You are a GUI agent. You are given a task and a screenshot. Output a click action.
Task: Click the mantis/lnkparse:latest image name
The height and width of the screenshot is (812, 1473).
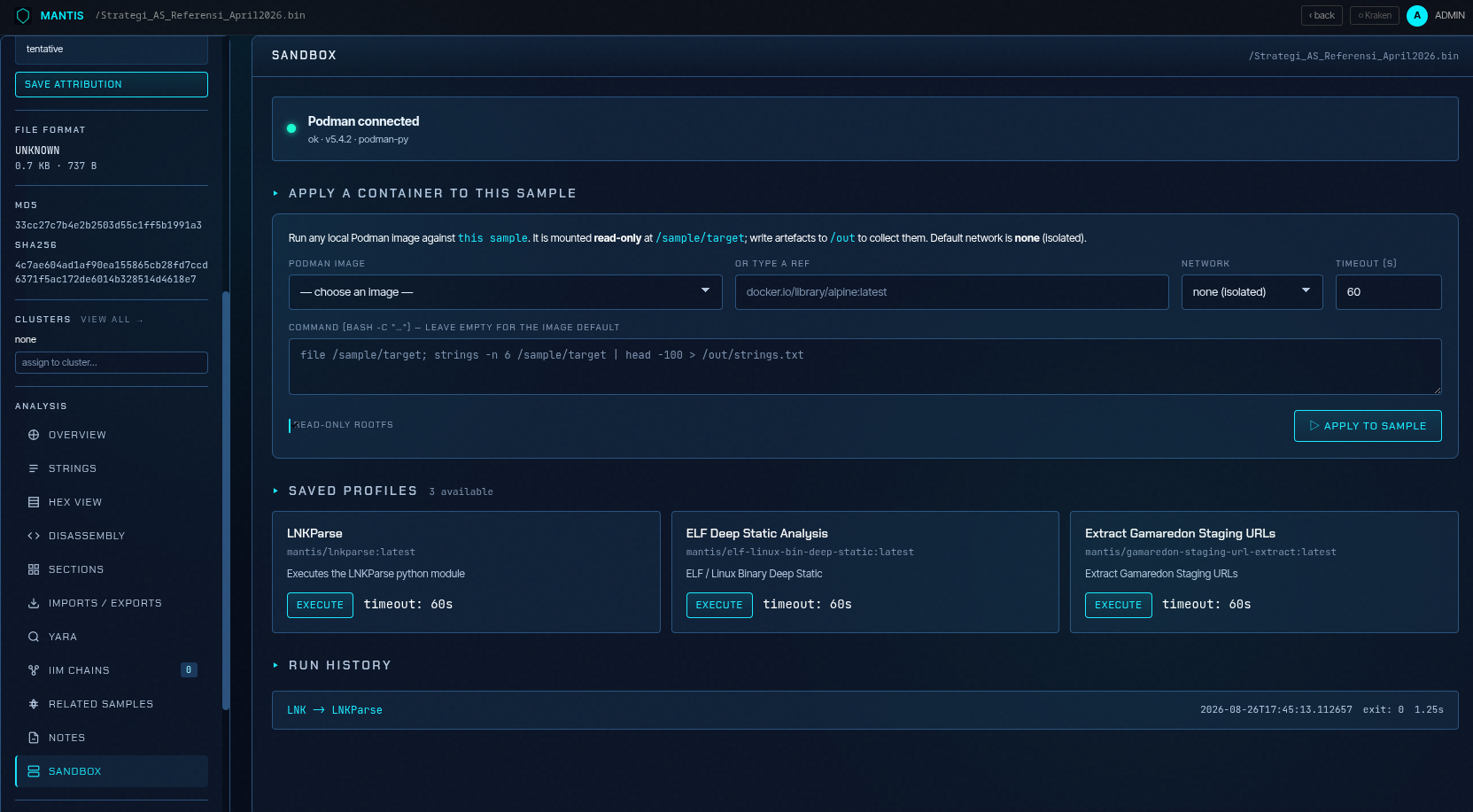pyautogui.click(x=351, y=552)
